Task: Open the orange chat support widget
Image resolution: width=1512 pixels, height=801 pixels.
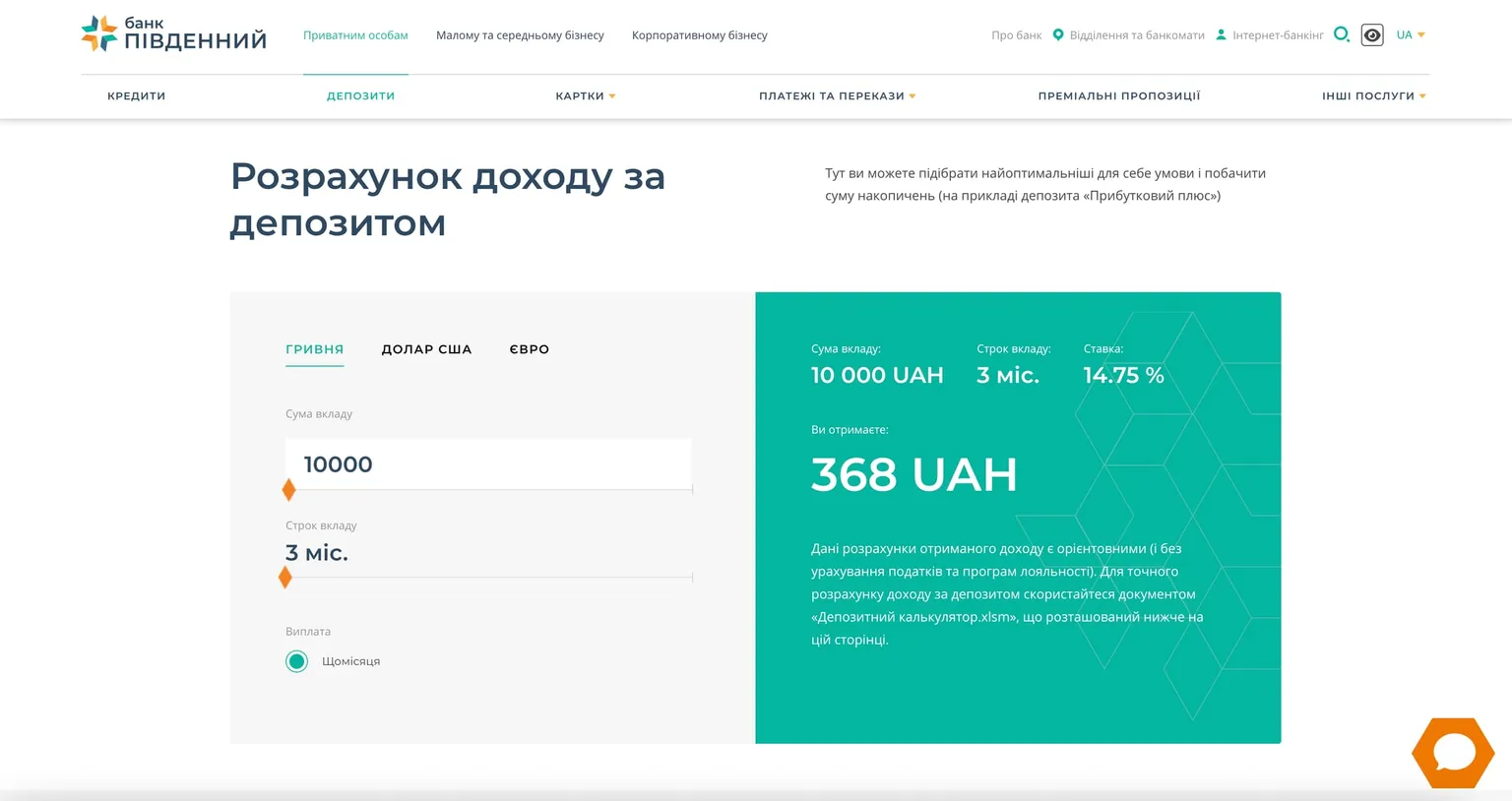Action: (1453, 753)
